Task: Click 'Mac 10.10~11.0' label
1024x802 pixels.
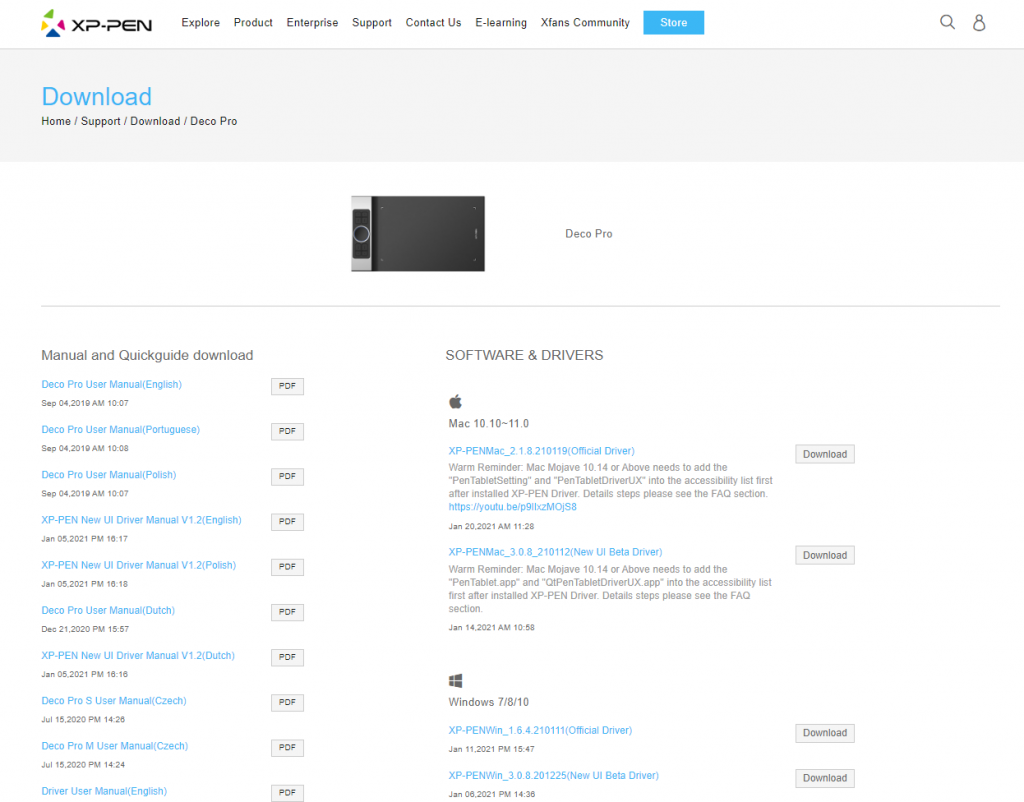Action: click(x=488, y=423)
